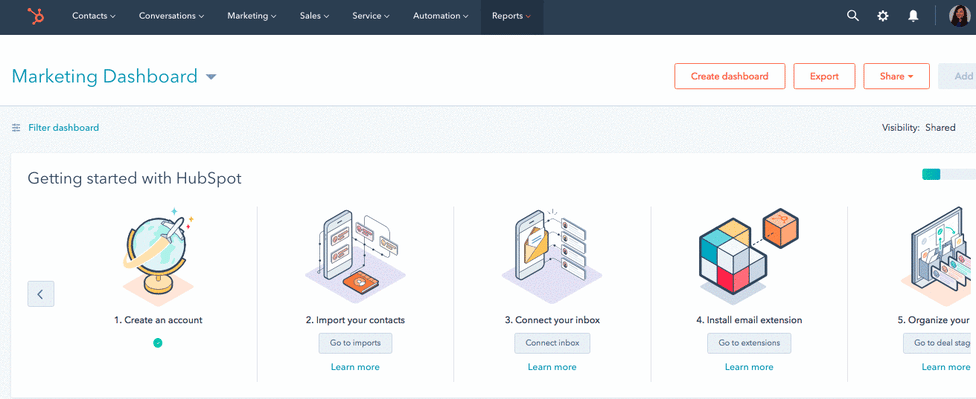Image resolution: width=976 pixels, height=399 pixels.
Task: Click the Export button
Action: coord(824,77)
